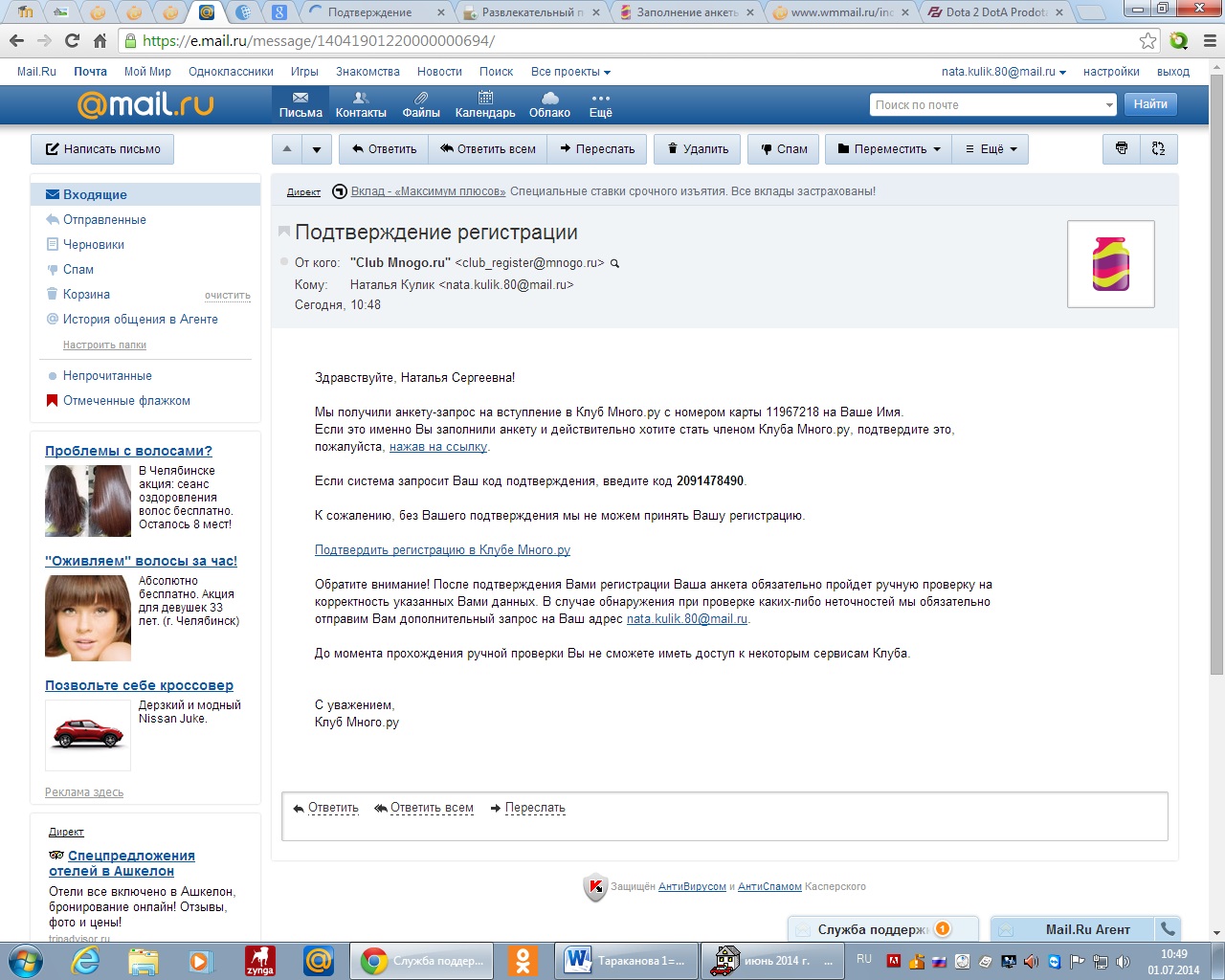Viewport: 1225px width, 980px height.
Task: Open the Корзина folder
Action: [86, 294]
